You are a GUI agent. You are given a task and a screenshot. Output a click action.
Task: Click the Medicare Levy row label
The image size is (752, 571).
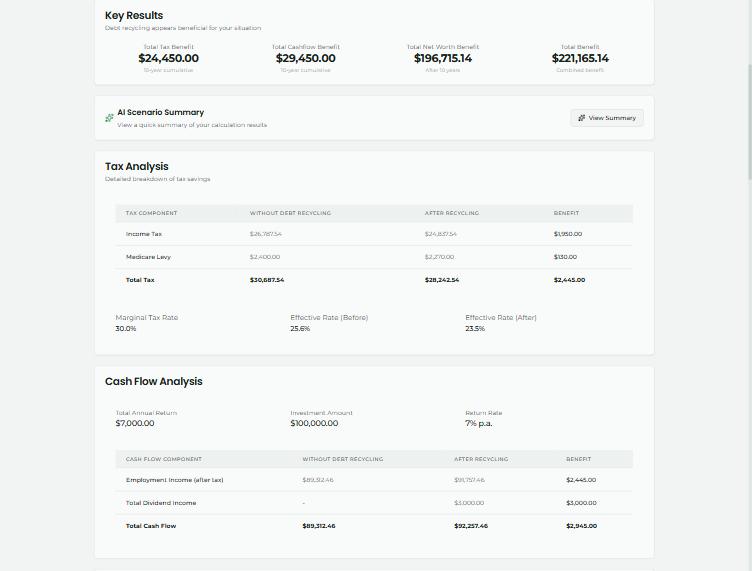pos(148,257)
